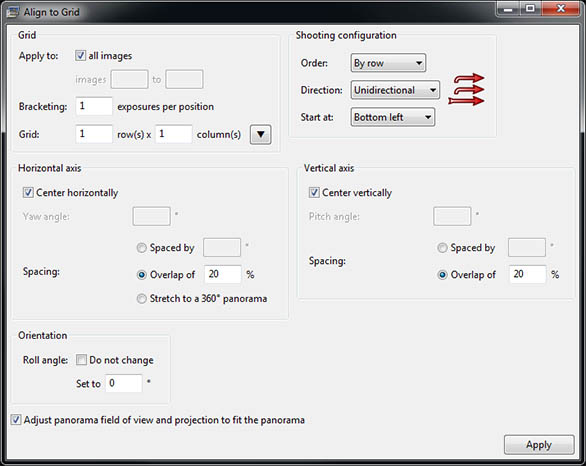Select horizontal Spaced by radio button

click(141, 248)
